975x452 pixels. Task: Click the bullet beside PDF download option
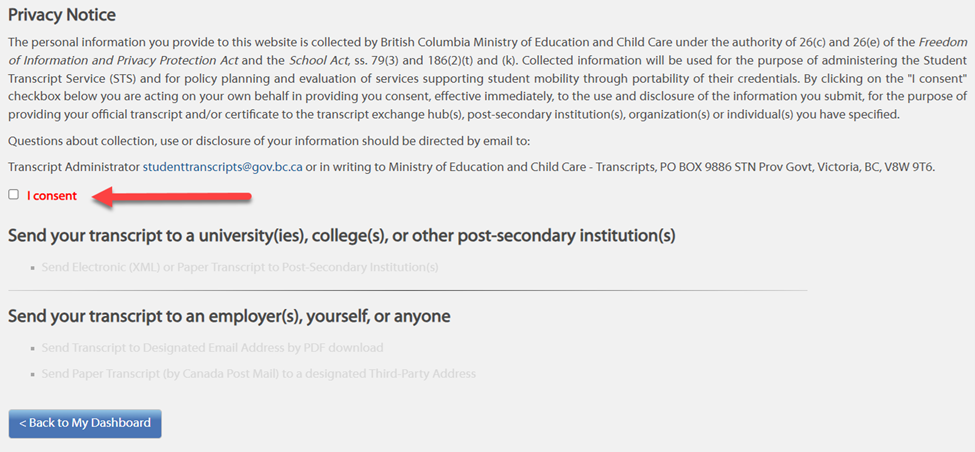[33, 348]
